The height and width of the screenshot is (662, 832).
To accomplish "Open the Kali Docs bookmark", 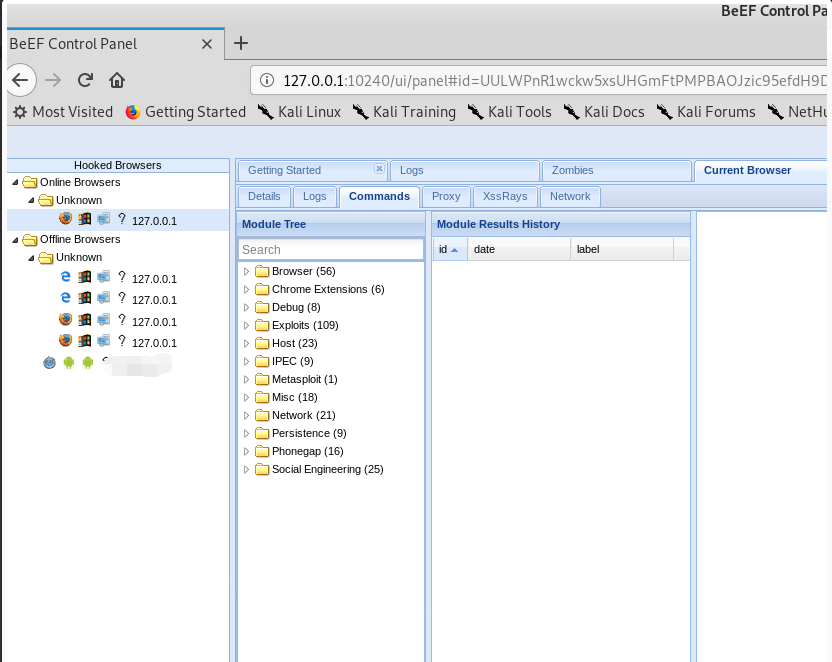I will click(604, 112).
